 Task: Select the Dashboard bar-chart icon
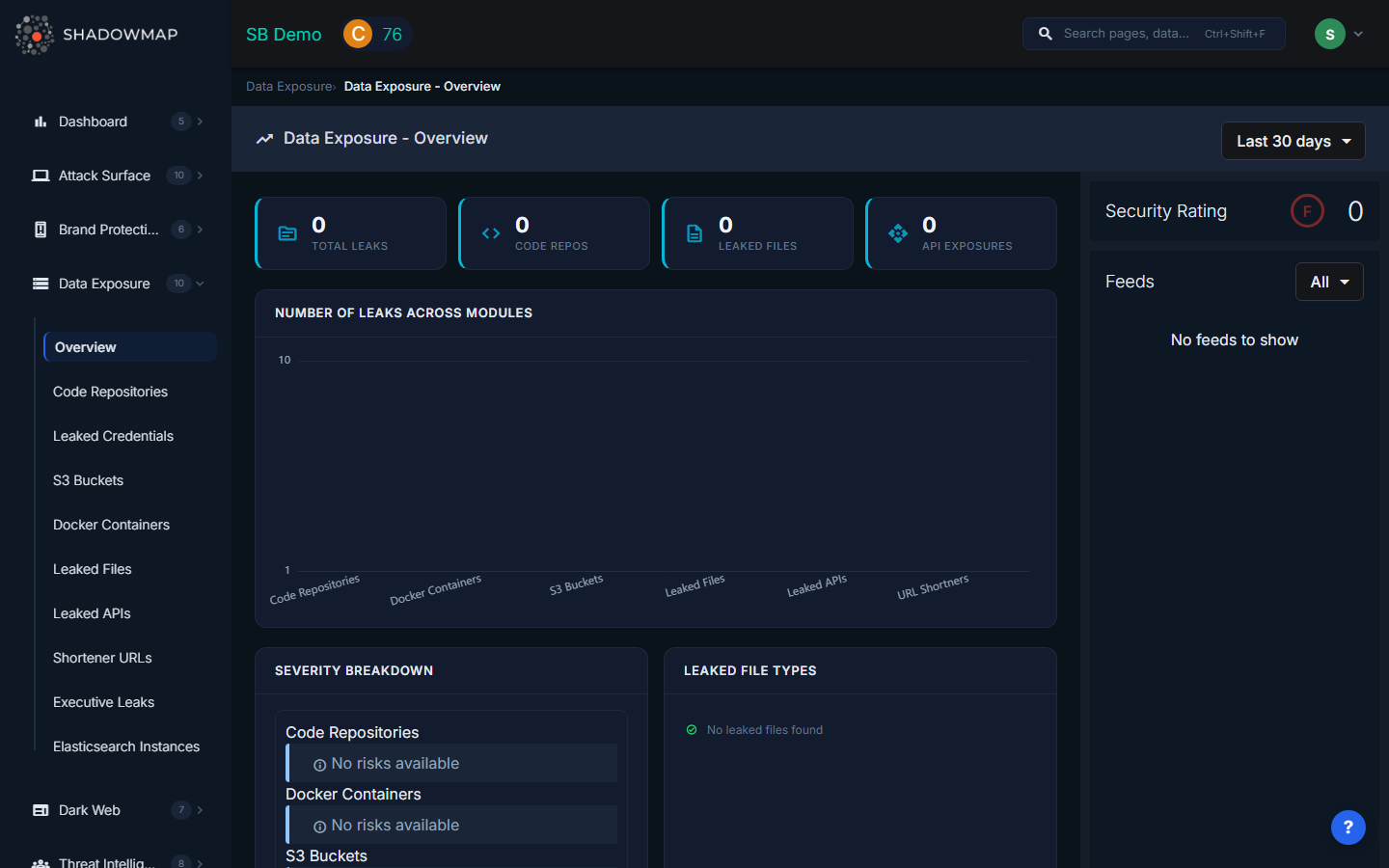[39, 122]
